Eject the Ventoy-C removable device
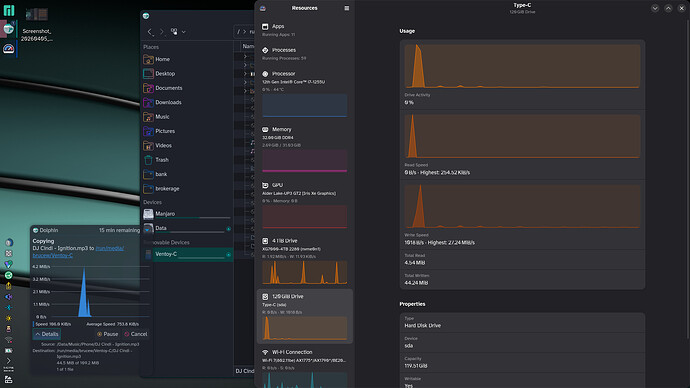Image resolution: width=690 pixels, height=388 pixels. pyautogui.click(x=228, y=255)
